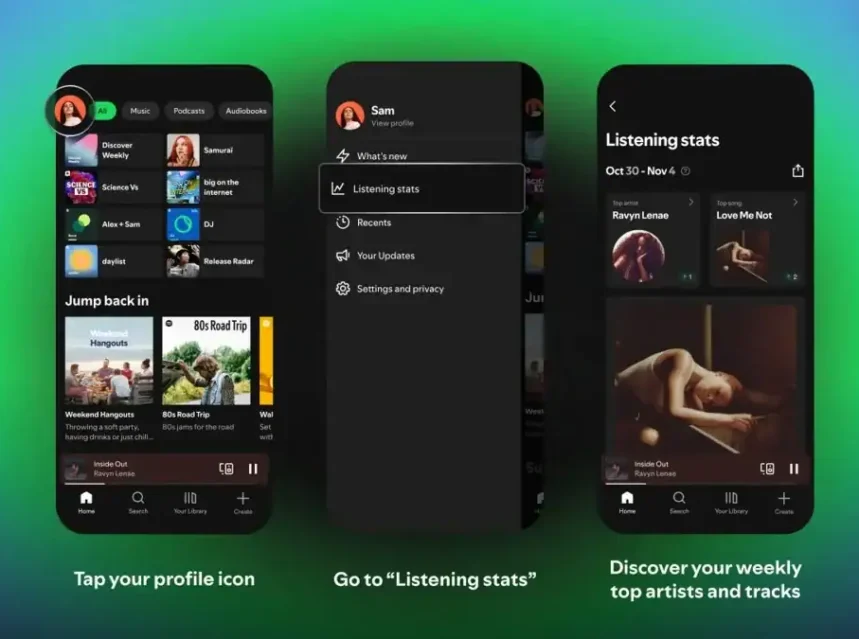Open Listening stats in the side menu
Image resolution: width=859 pixels, height=639 pixels.
422,189
